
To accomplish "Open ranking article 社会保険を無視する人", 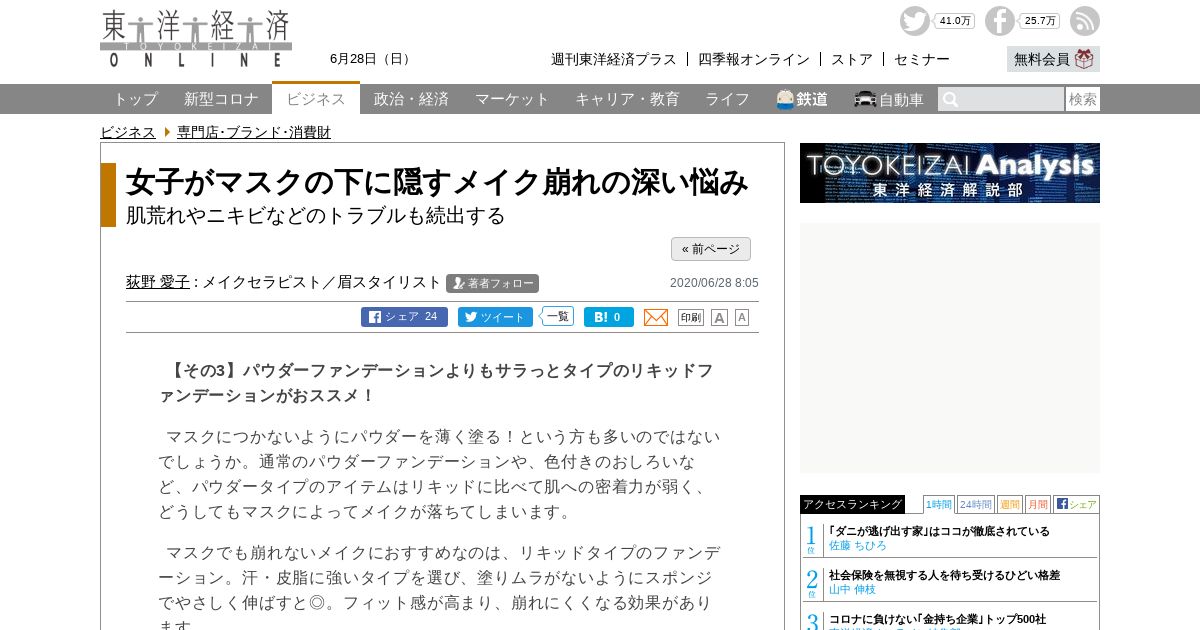I will pos(944,575).
